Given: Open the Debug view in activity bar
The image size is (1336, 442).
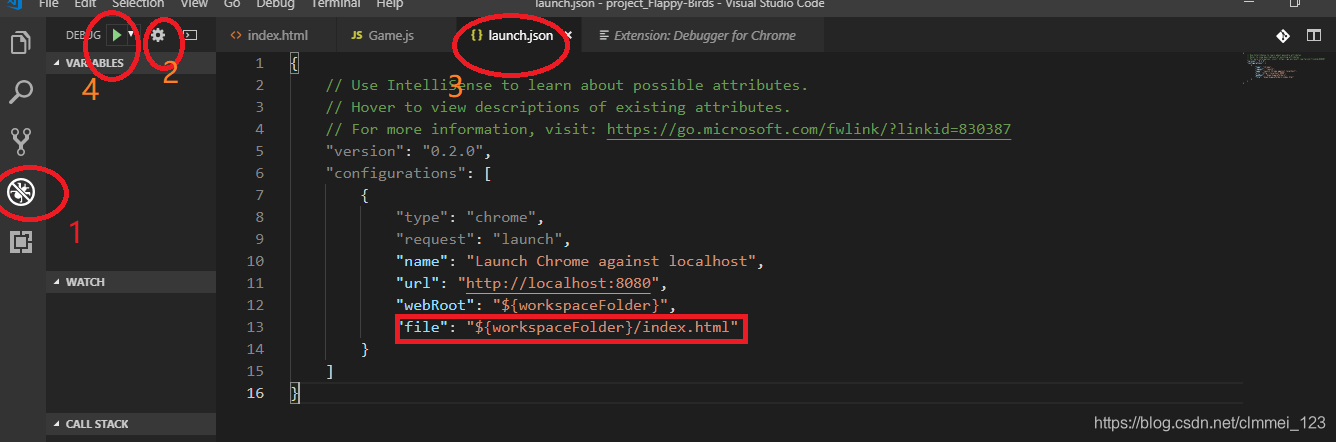Looking at the screenshot, I should pos(20,192).
